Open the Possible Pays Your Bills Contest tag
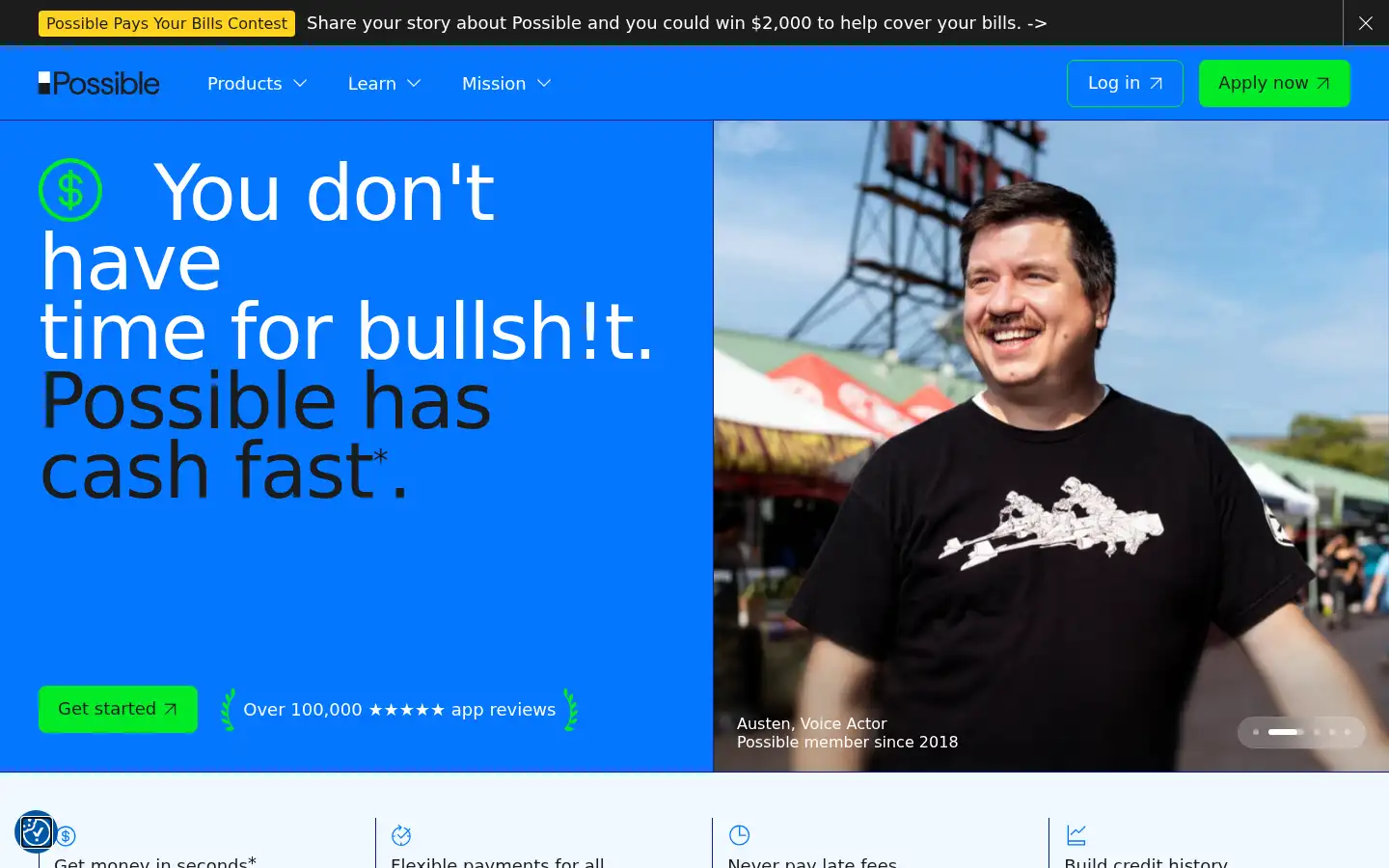The image size is (1389, 868). tap(167, 23)
